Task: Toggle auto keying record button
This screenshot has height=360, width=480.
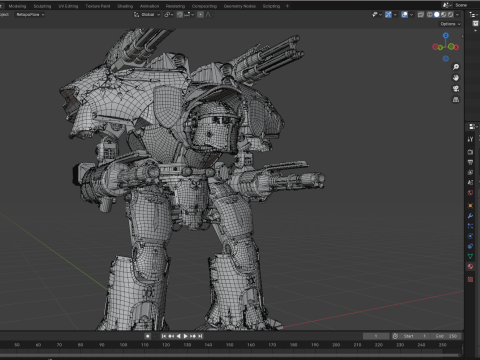Action: tap(148, 336)
